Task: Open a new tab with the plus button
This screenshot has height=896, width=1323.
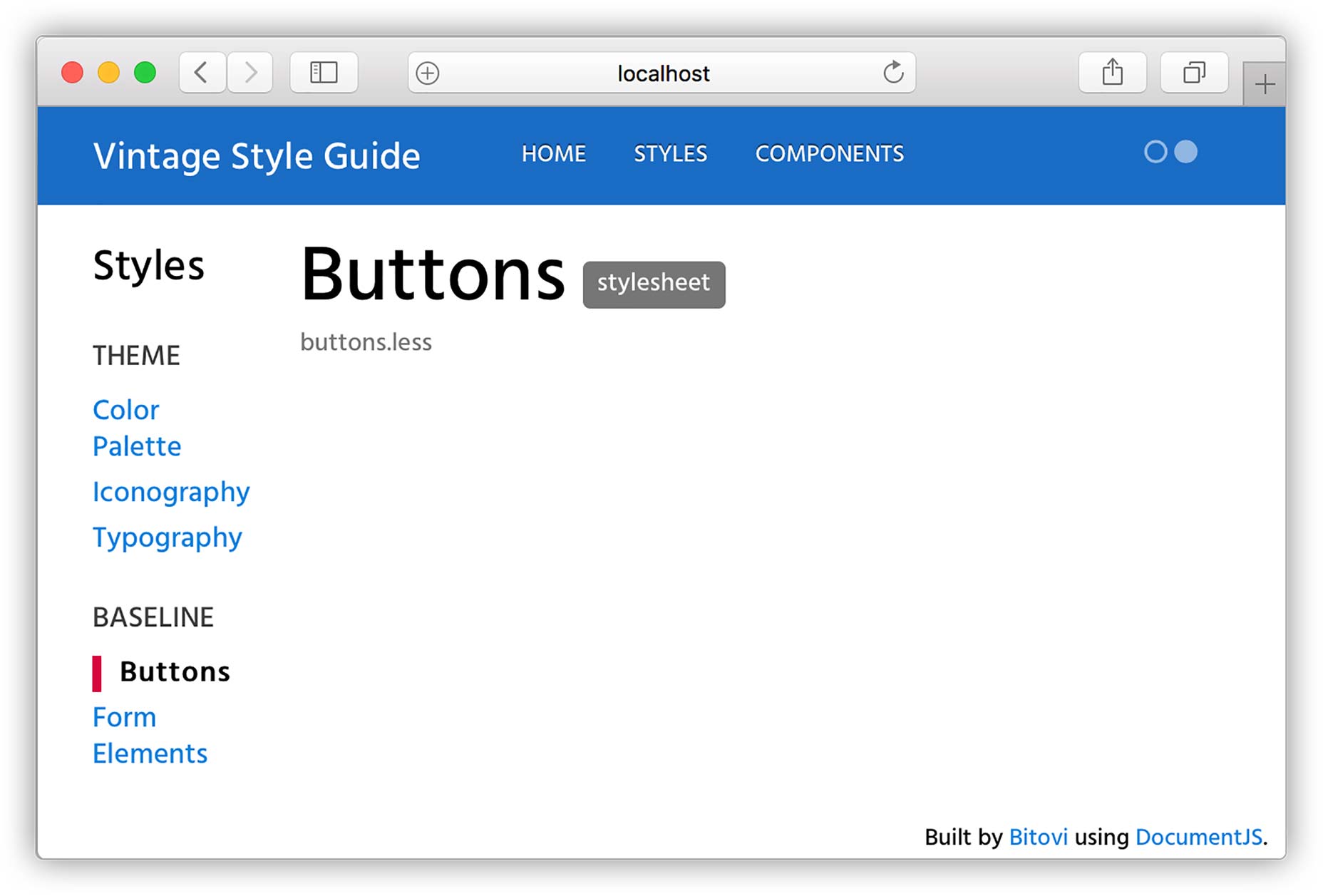Action: pyautogui.click(x=1265, y=85)
